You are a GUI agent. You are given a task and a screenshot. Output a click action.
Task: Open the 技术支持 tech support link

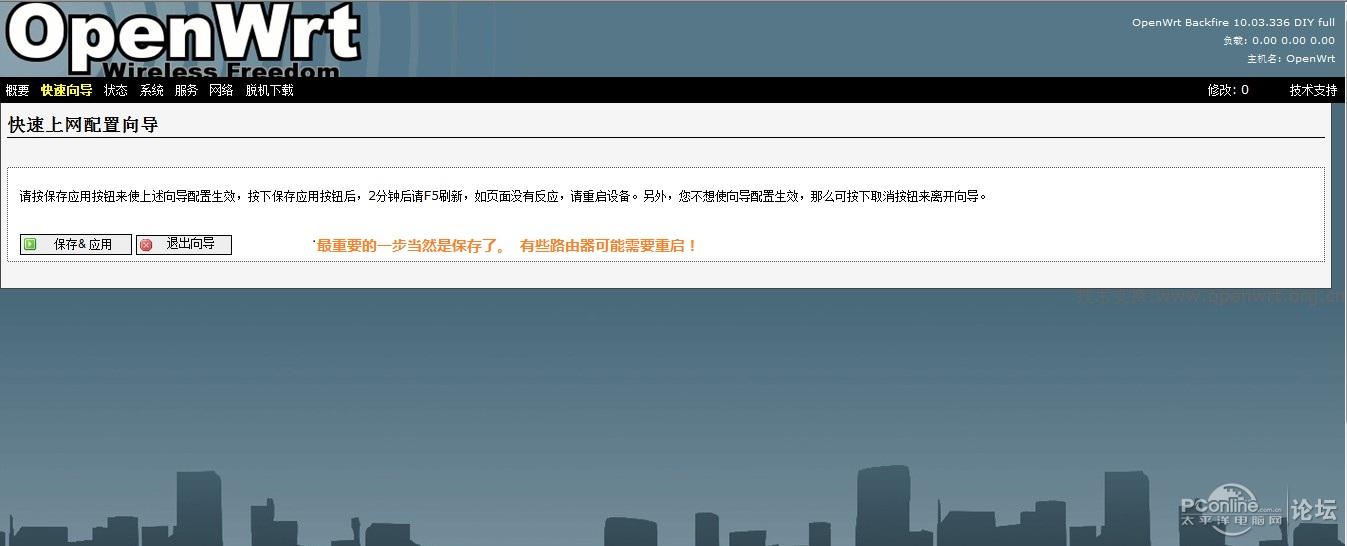point(1313,90)
